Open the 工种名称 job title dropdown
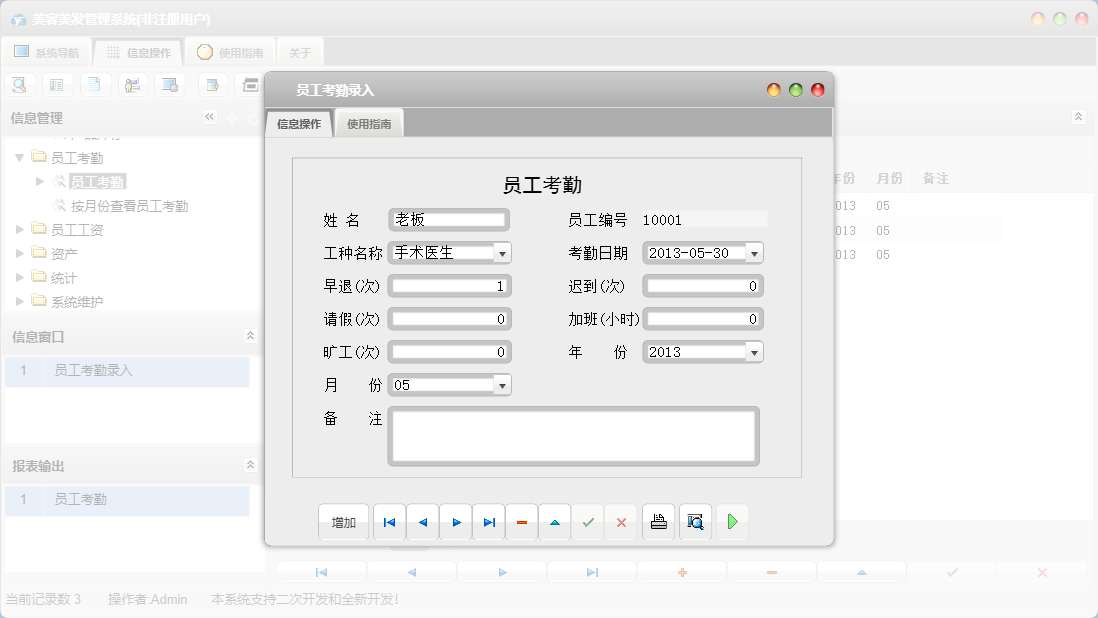1098x618 pixels. [x=504, y=253]
